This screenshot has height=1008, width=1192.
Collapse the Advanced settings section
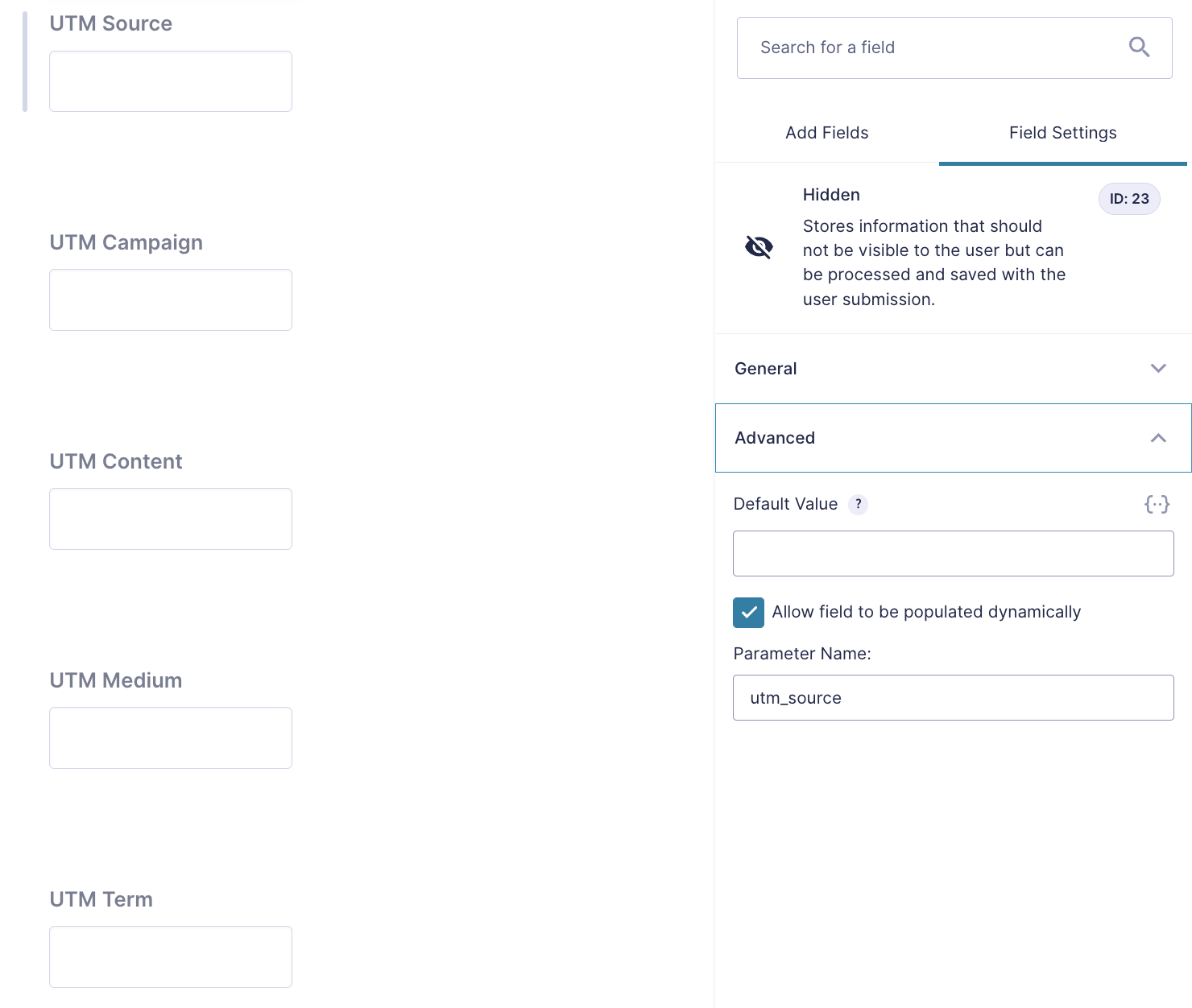(953, 438)
